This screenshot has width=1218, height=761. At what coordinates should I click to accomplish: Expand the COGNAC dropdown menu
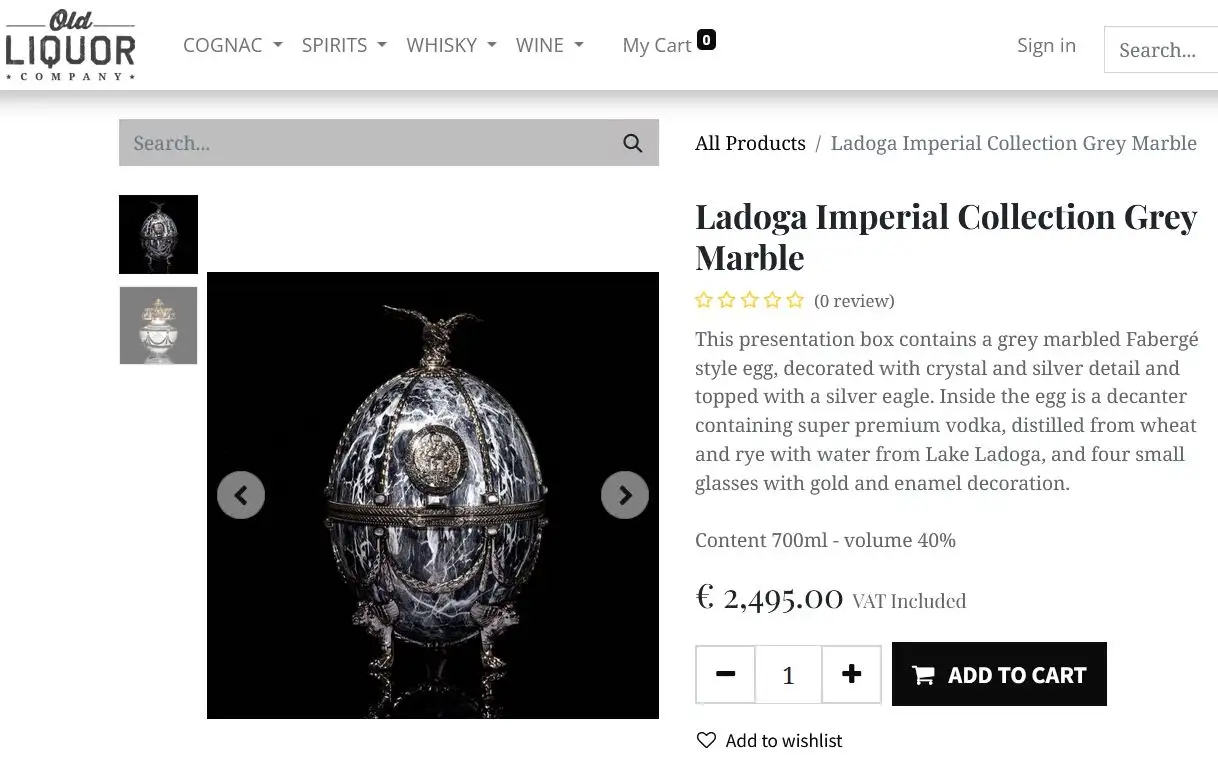[x=233, y=45]
